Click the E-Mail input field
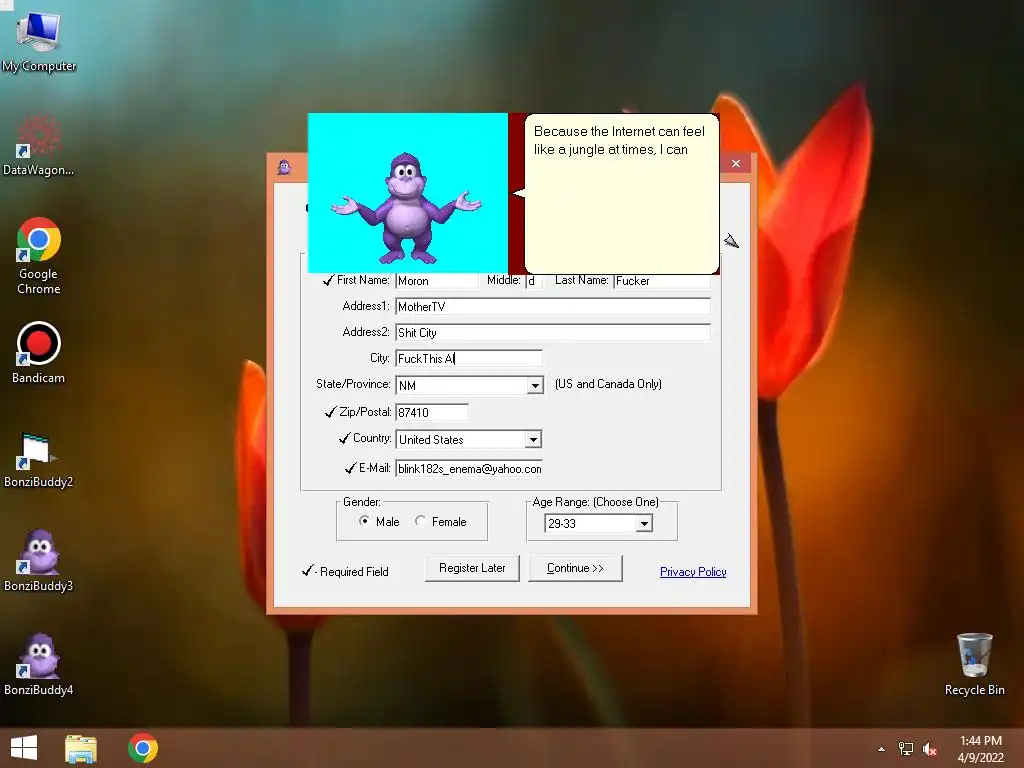Viewport: 1024px width, 768px height. point(469,469)
